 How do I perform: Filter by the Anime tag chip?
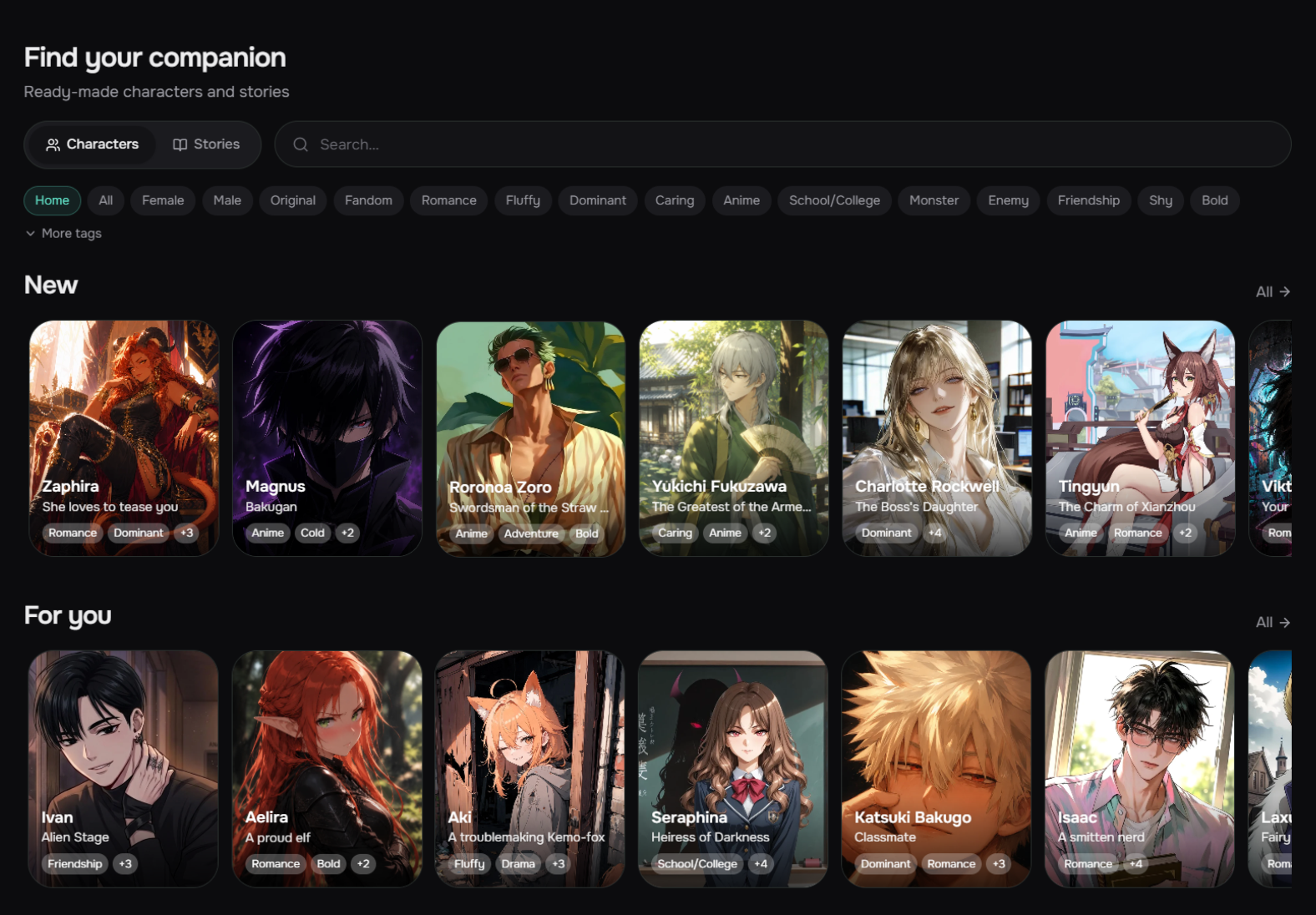(x=742, y=200)
